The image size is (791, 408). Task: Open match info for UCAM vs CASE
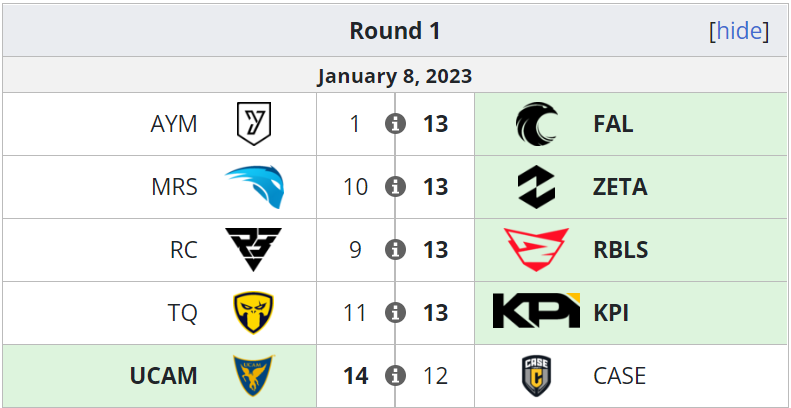396,376
